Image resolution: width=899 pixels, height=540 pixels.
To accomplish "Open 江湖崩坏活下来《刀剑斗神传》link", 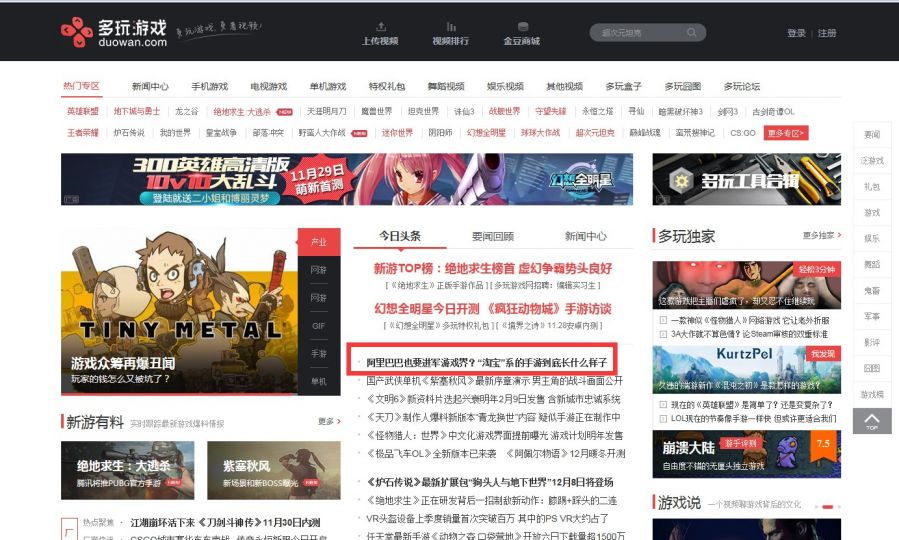I will click(225, 523).
